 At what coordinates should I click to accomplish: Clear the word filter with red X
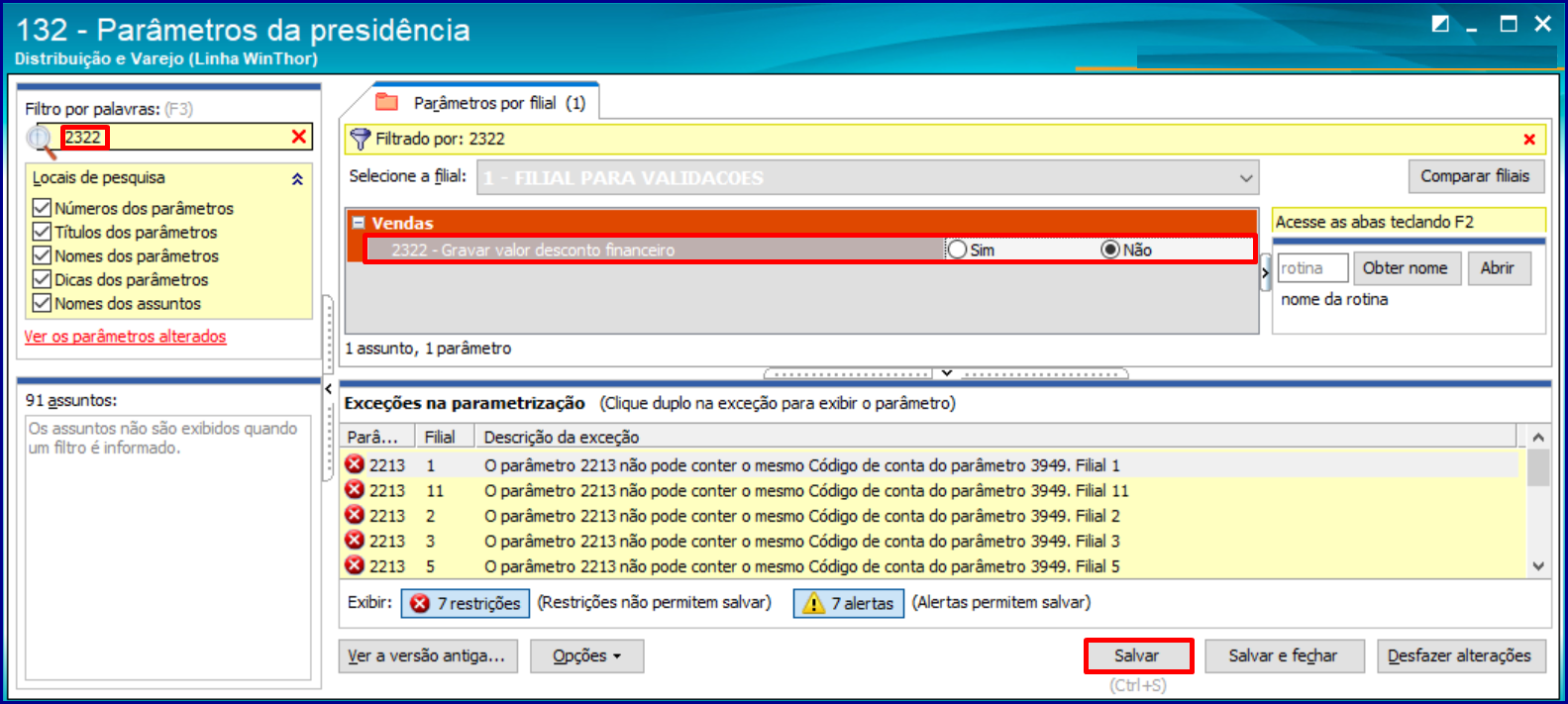pyautogui.click(x=299, y=137)
